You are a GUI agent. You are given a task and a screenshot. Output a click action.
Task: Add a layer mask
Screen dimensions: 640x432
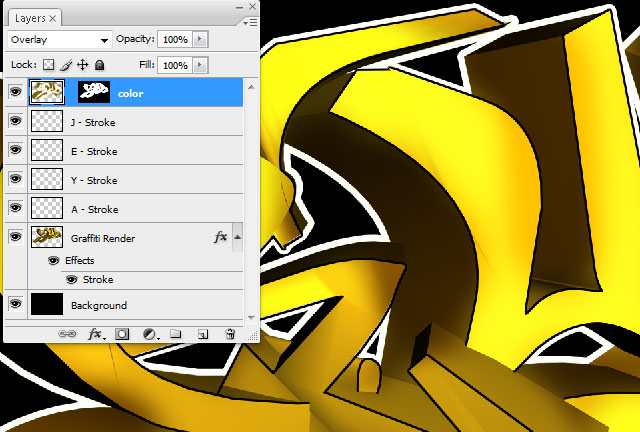click(x=122, y=334)
